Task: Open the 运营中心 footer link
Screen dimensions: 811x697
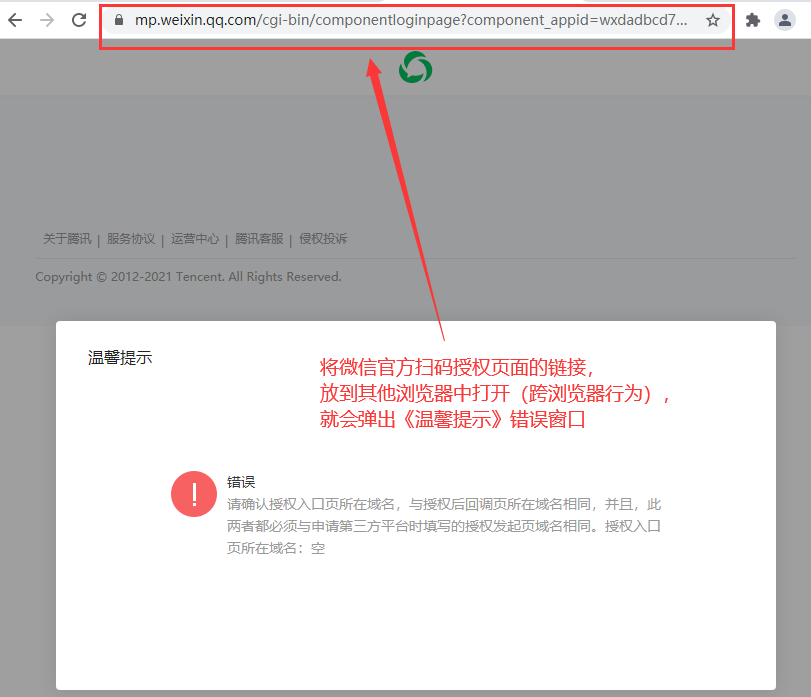Action: tap(195, 239)
